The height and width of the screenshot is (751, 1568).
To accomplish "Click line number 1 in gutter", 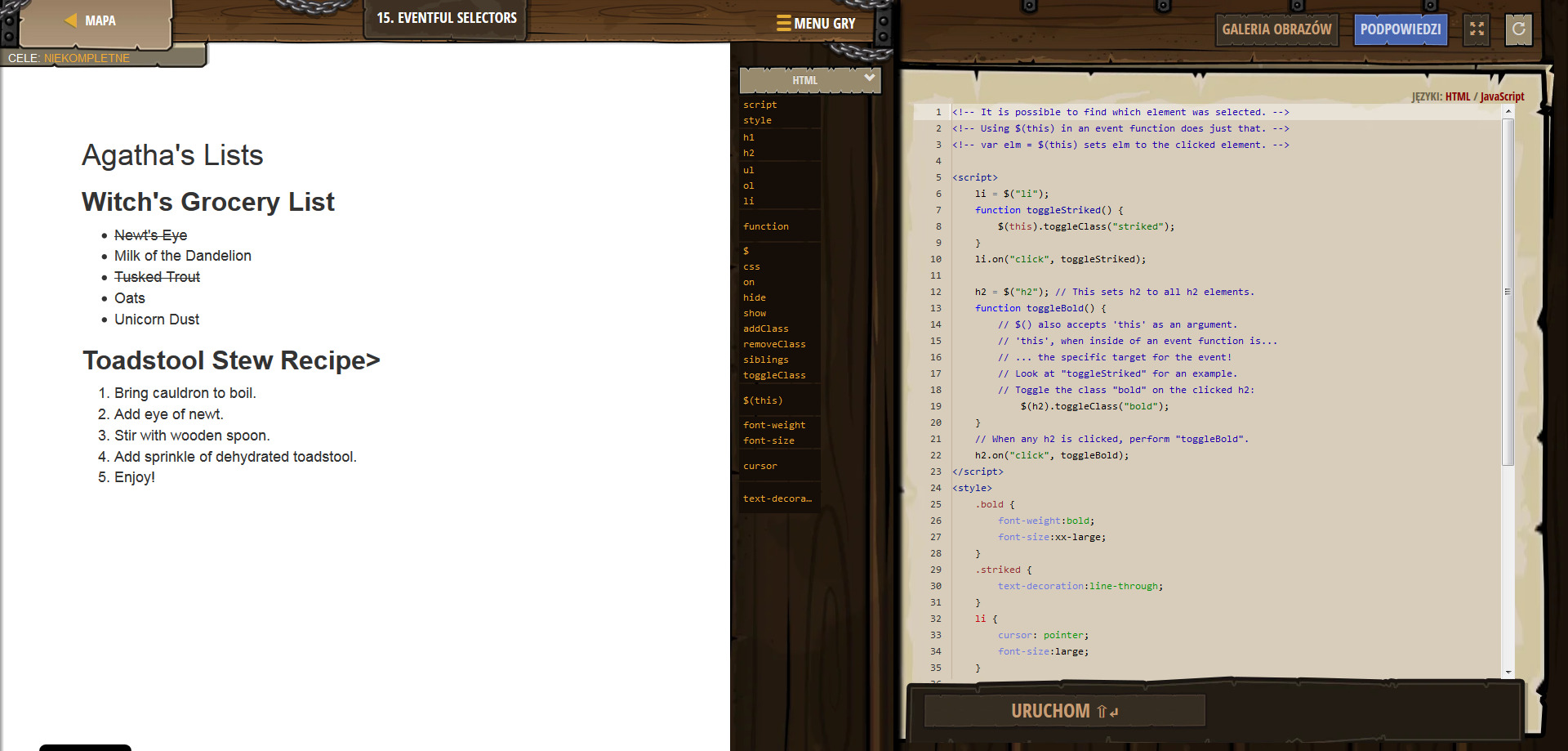I will click(938, 112).
